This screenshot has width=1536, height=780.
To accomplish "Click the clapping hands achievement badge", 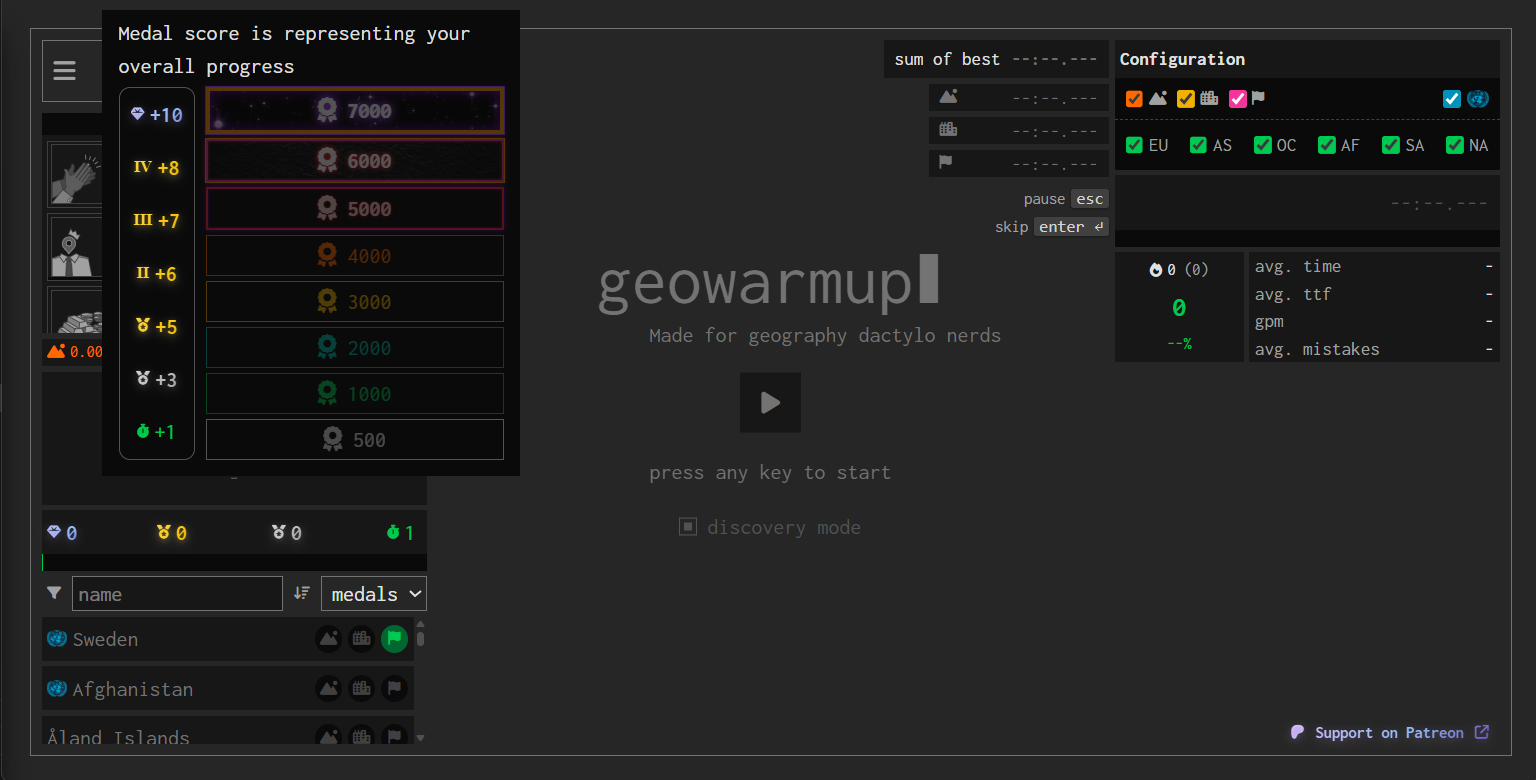I will point(76,174).
